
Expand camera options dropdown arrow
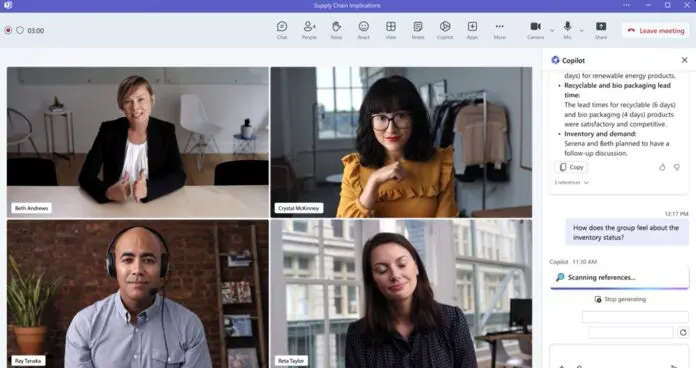point(552,31)
